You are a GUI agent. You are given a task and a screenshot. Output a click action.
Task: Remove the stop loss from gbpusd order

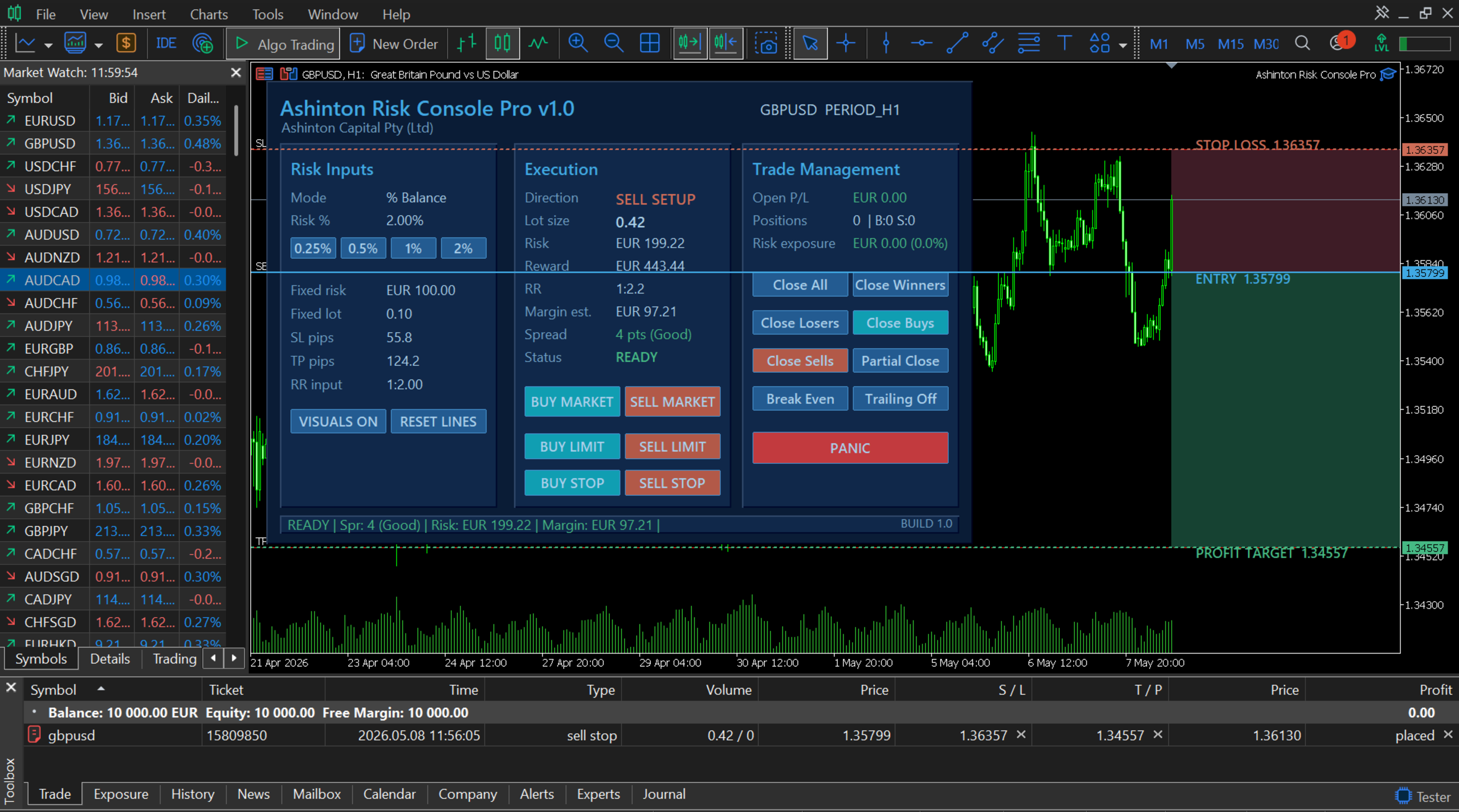click(x=1021, y=735)
